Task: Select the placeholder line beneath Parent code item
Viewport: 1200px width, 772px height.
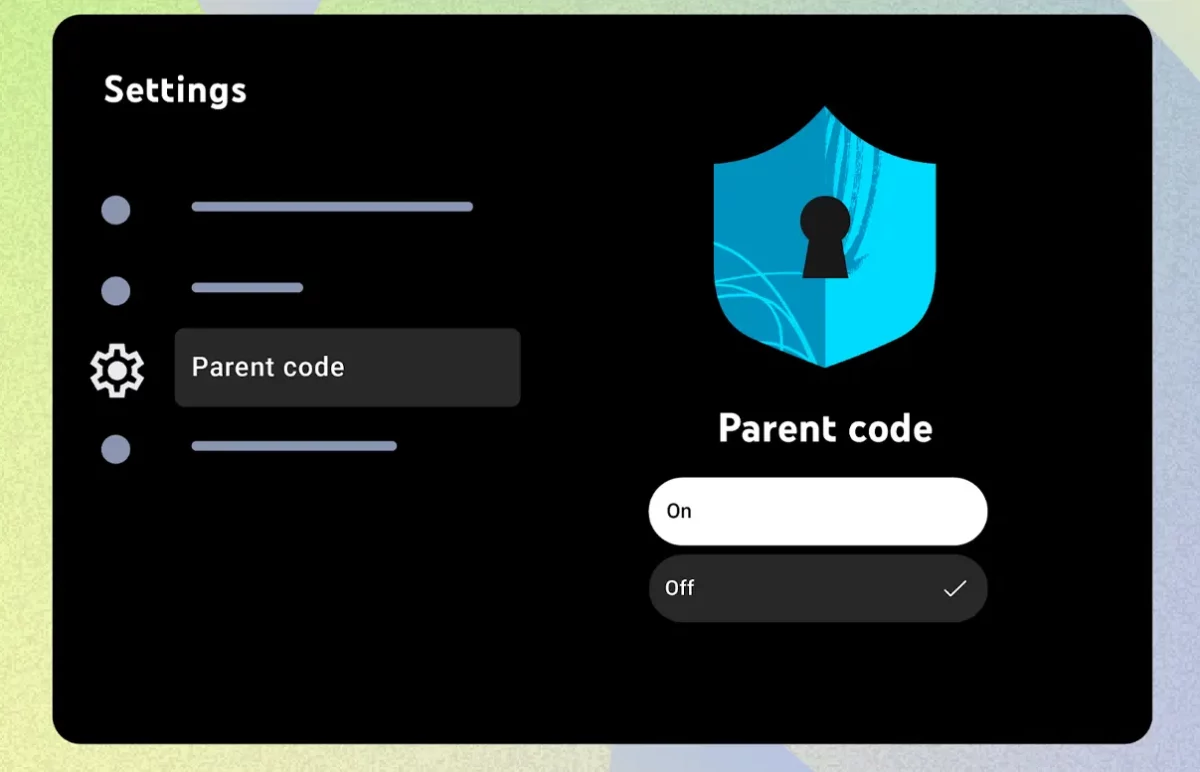Action: coord(294,446)
